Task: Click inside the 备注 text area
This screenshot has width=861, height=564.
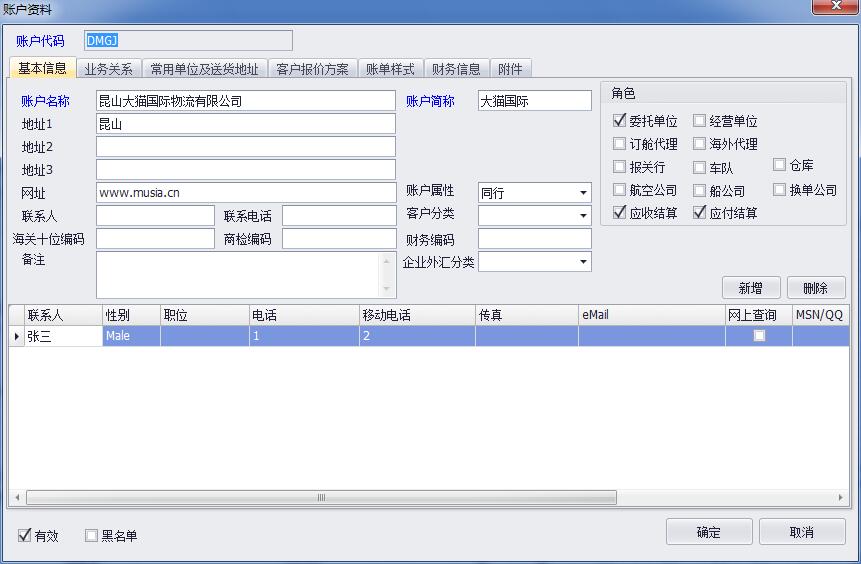Action: point(238,275)
